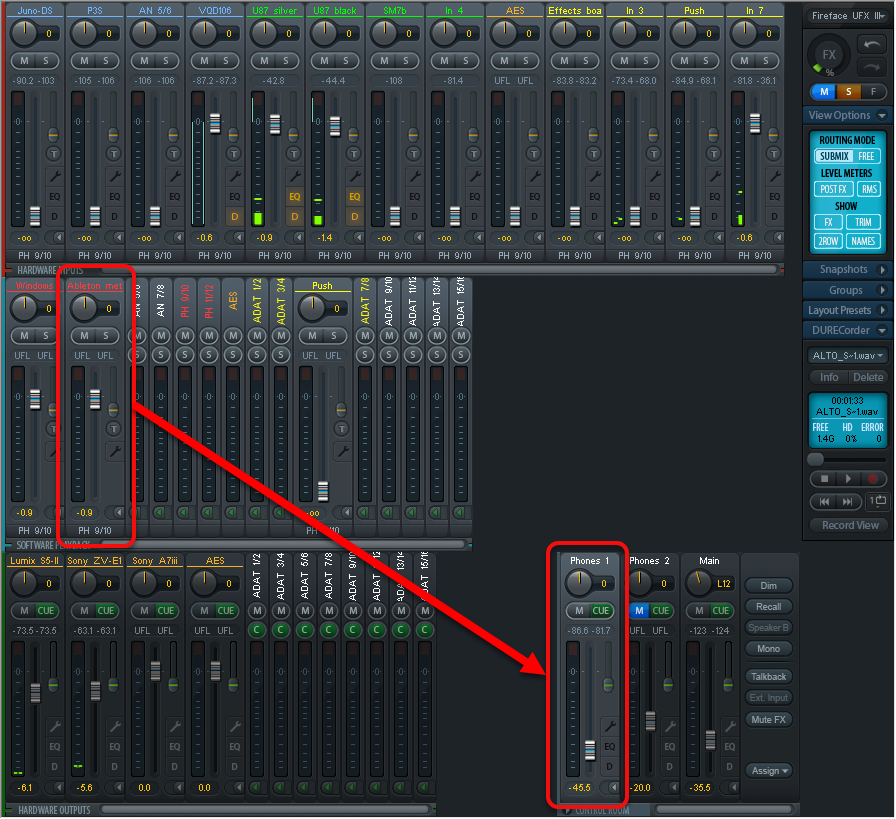The height and width of the screenshot is (819, 896).
Task: Click the Talkback button
Action: 769,677
